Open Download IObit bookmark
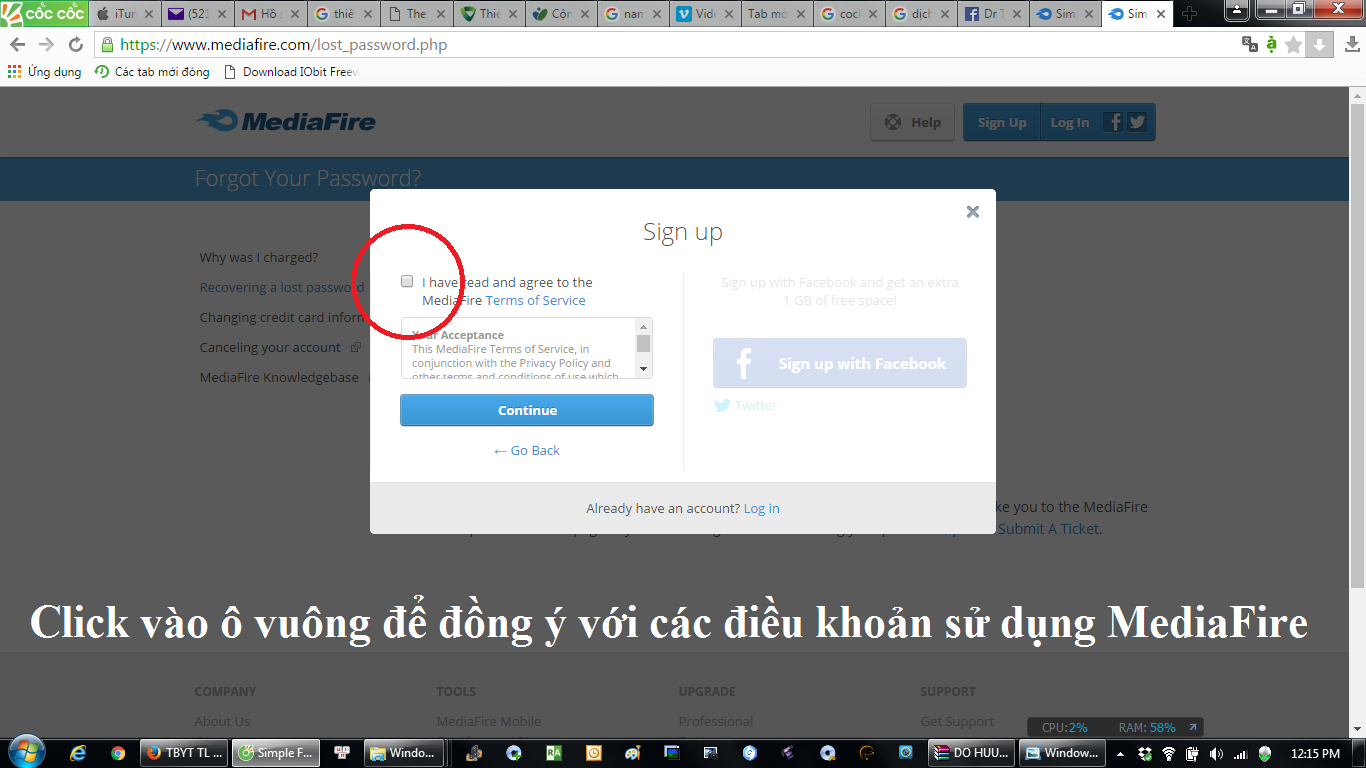The width and height of the screenshot is (1366, 768). tap(290, 72)
